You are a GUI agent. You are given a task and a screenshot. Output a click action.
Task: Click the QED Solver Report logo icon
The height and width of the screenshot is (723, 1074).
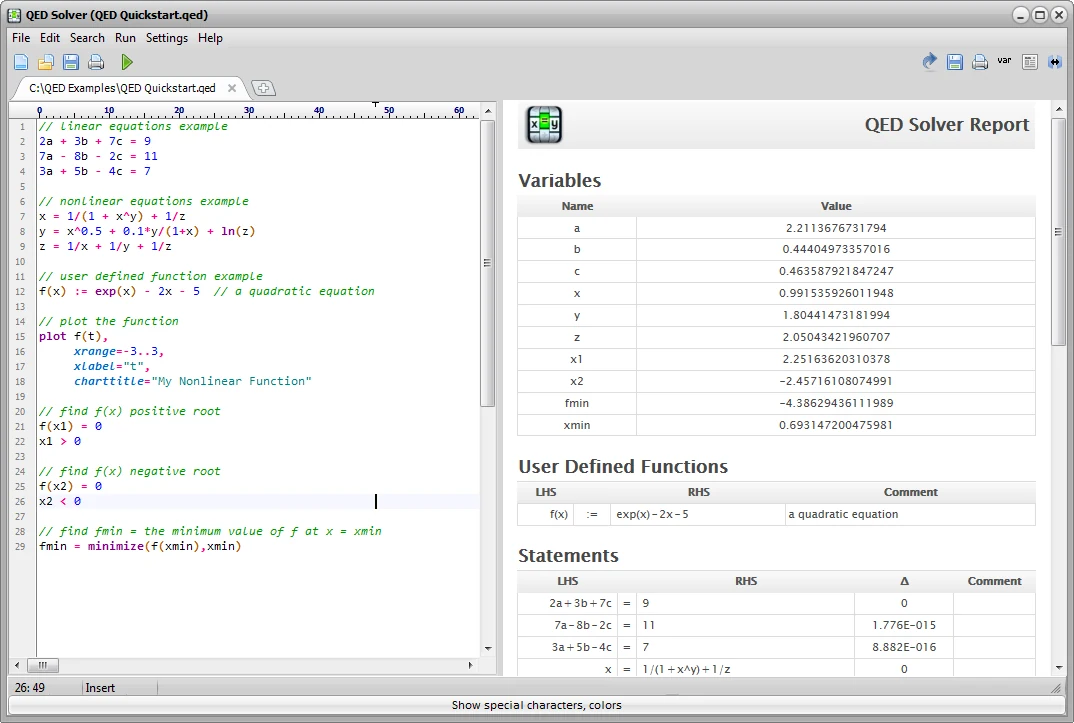(x=544, y=124)
